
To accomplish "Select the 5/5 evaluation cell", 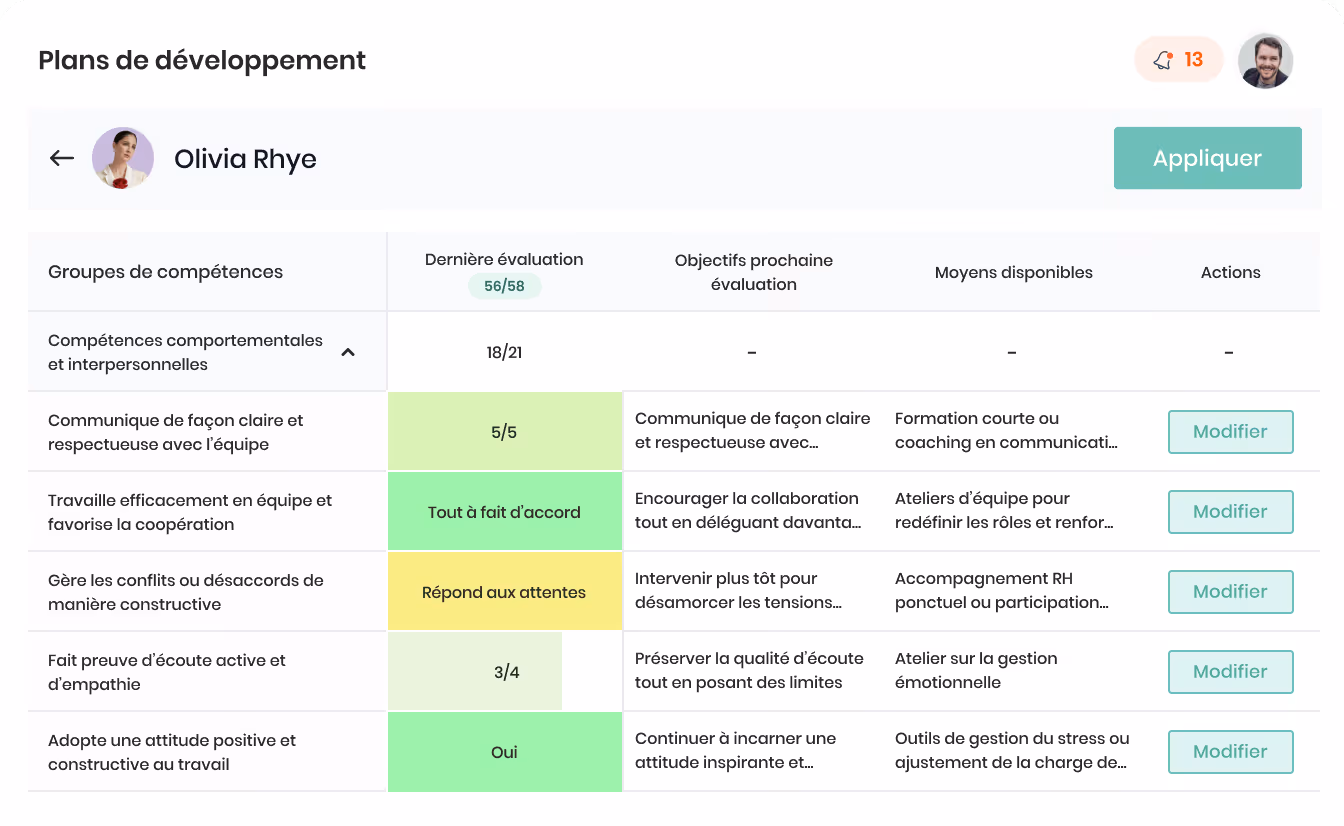I will coord(504,432).
